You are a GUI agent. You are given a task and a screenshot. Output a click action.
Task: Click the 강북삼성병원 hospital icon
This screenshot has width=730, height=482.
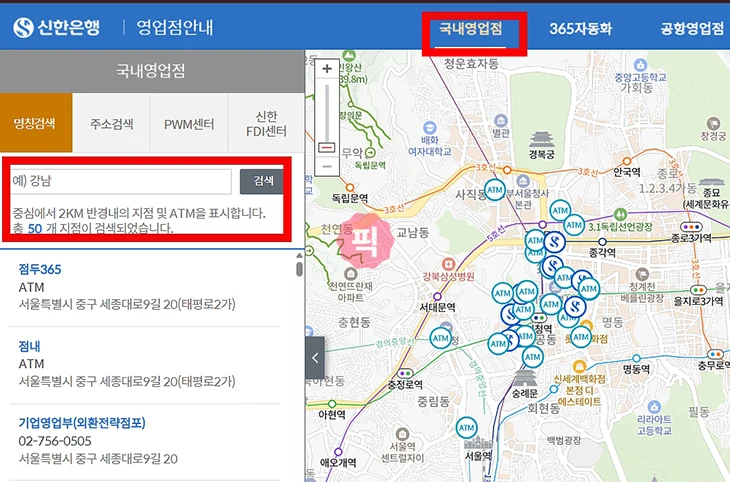(448, 265)
